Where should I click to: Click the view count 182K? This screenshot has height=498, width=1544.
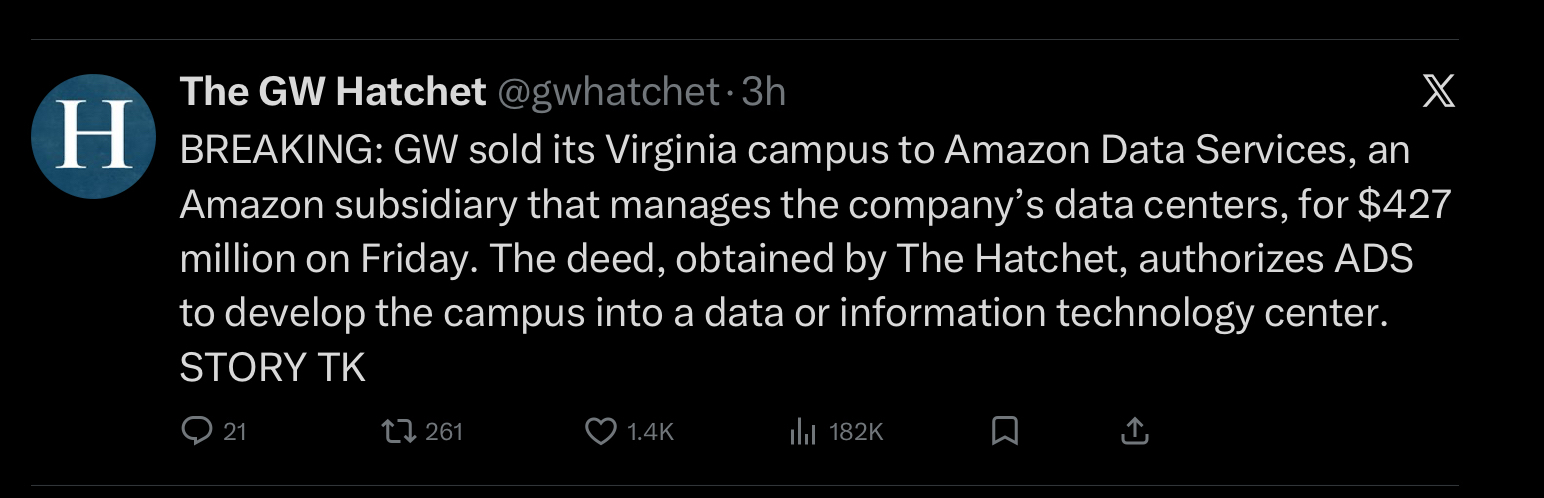[857, 432]
